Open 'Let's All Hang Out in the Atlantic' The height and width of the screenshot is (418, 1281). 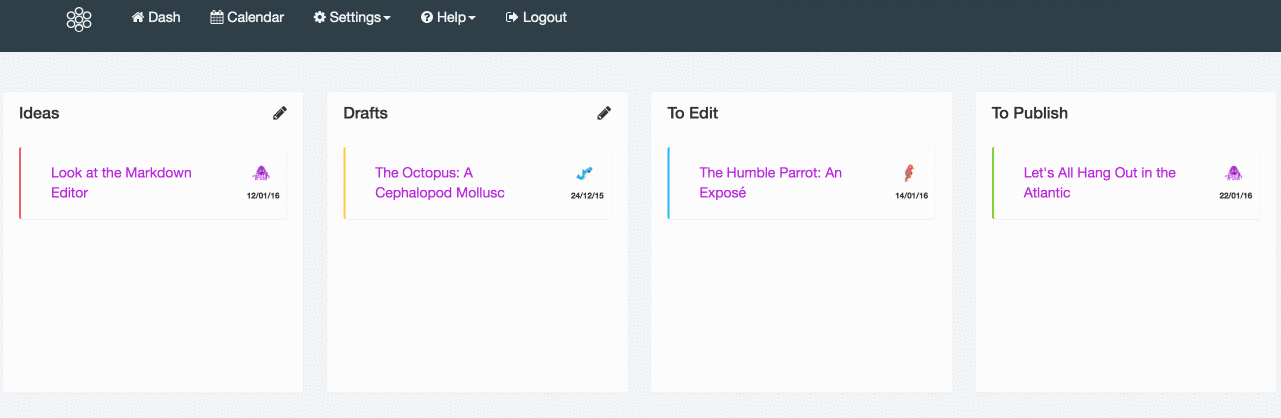[1099, 183]
